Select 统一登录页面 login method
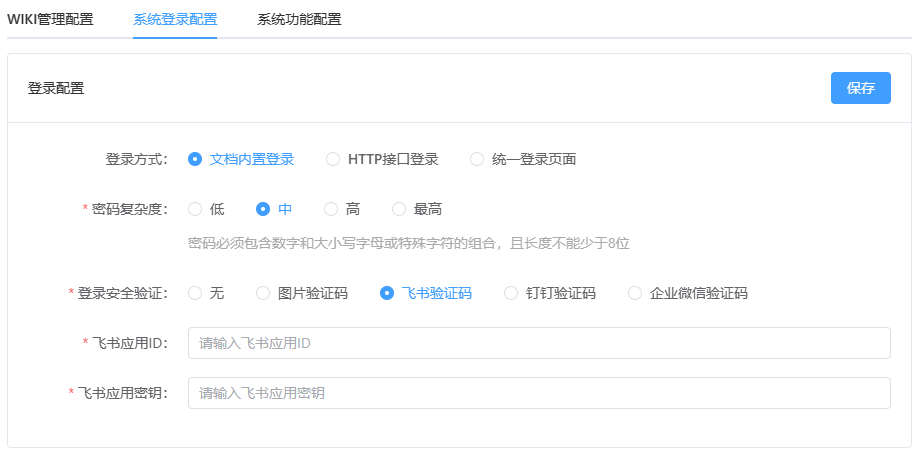The height and width of the screenshot is (453, 919). (x=523, y=159)
